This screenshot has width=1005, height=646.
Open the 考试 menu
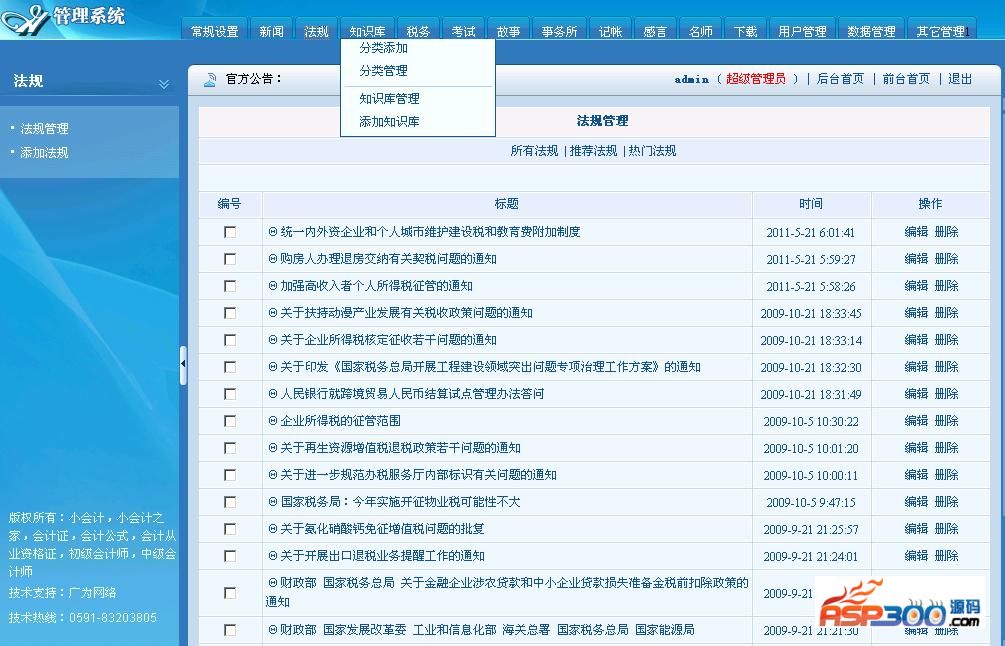click(463, 31)
